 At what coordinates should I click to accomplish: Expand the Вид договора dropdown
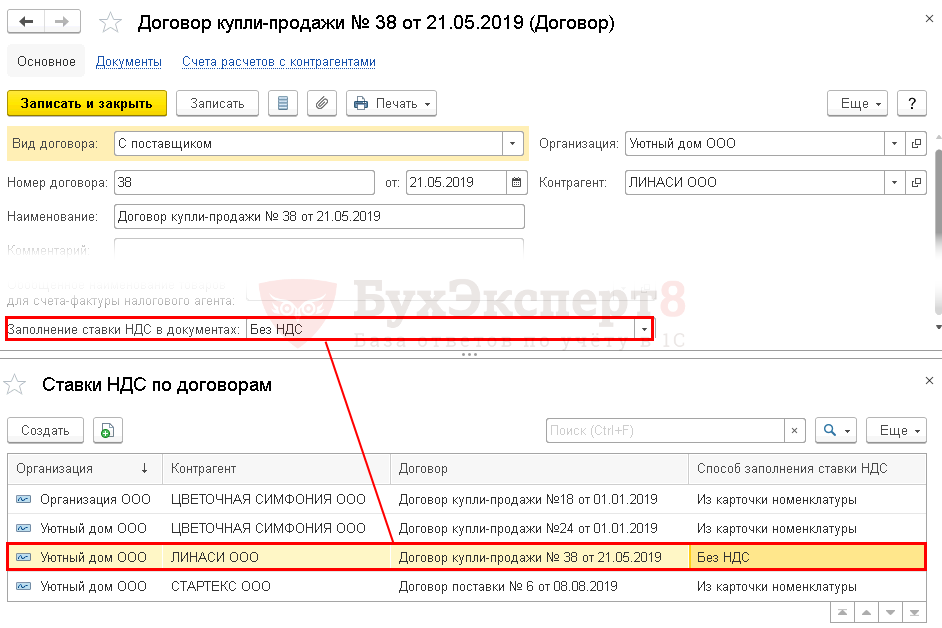tap(513, 144)
